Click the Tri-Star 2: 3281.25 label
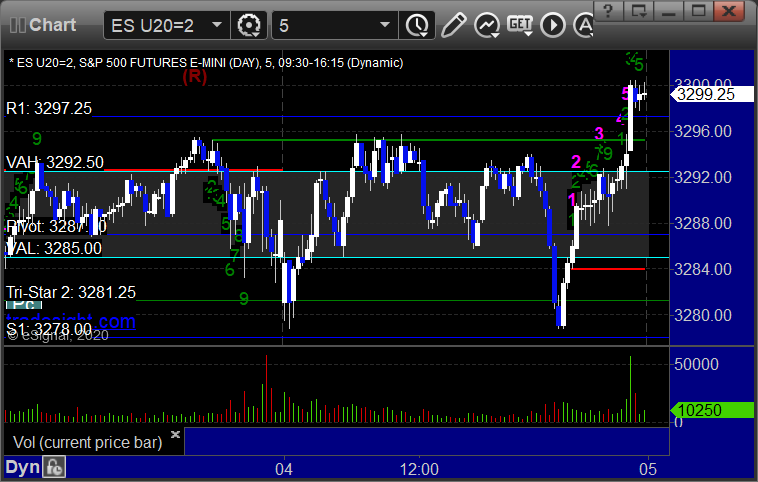758x482 pixels. click(x=71, y=292)
